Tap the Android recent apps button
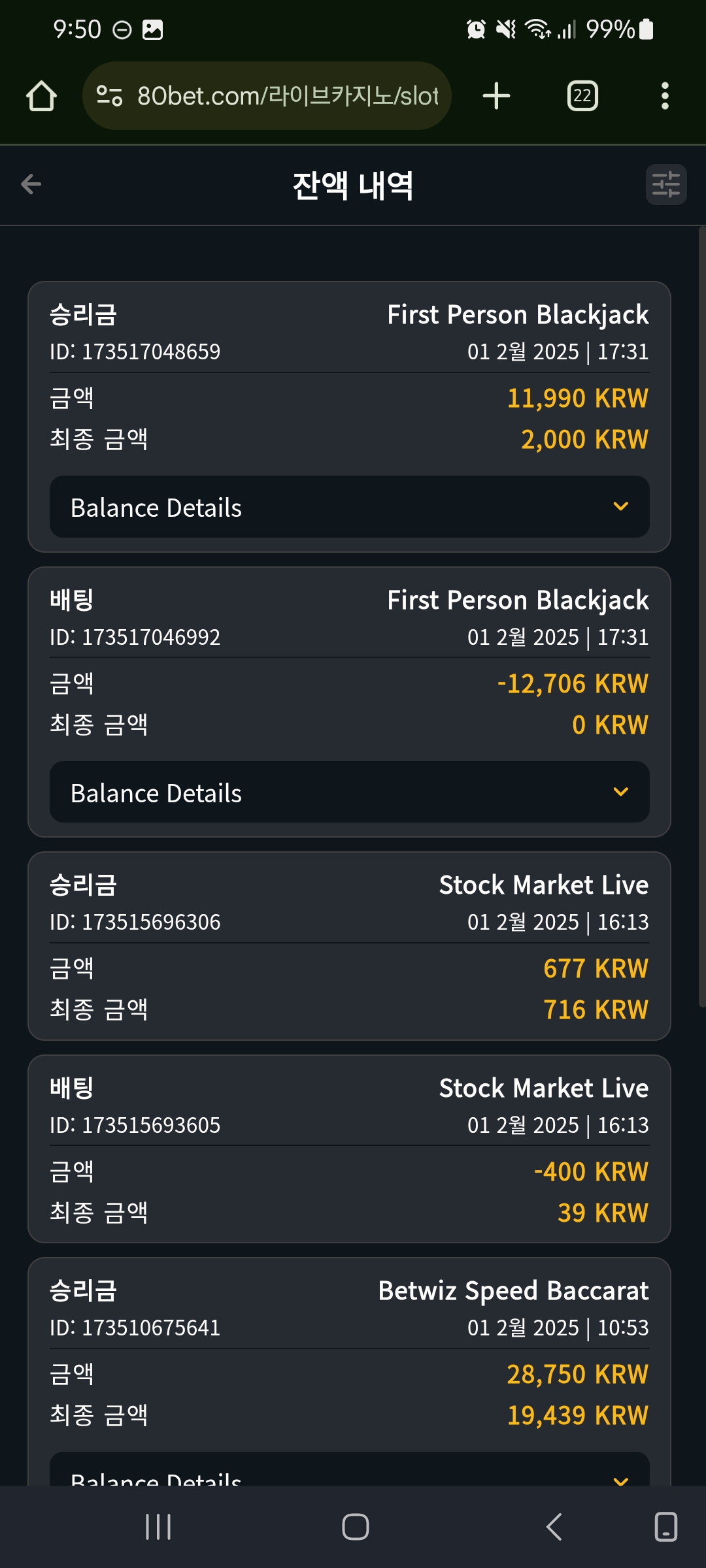 (x=158, y=1527)
